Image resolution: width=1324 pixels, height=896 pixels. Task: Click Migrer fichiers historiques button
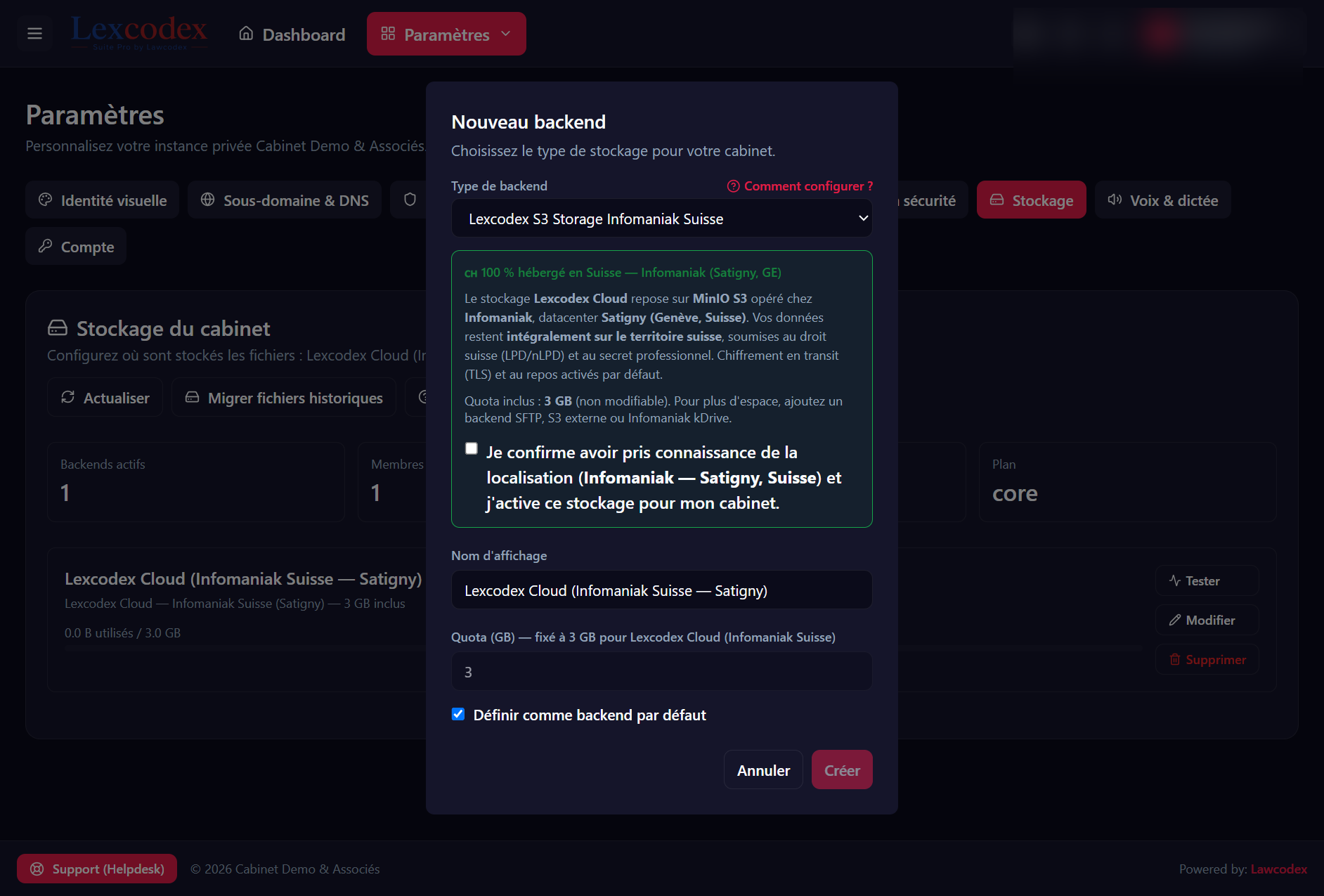(x=284, y=398)
